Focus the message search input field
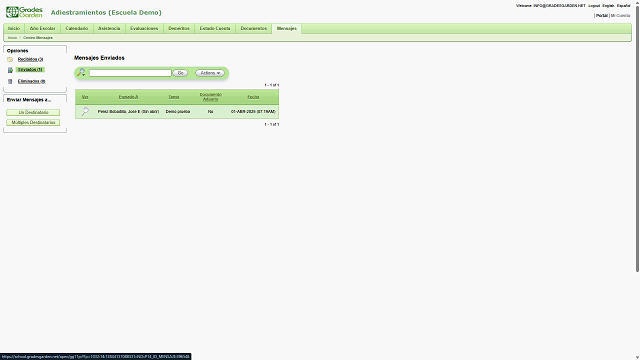This screenshot has width=640, height=360. (x=130, y=73)
